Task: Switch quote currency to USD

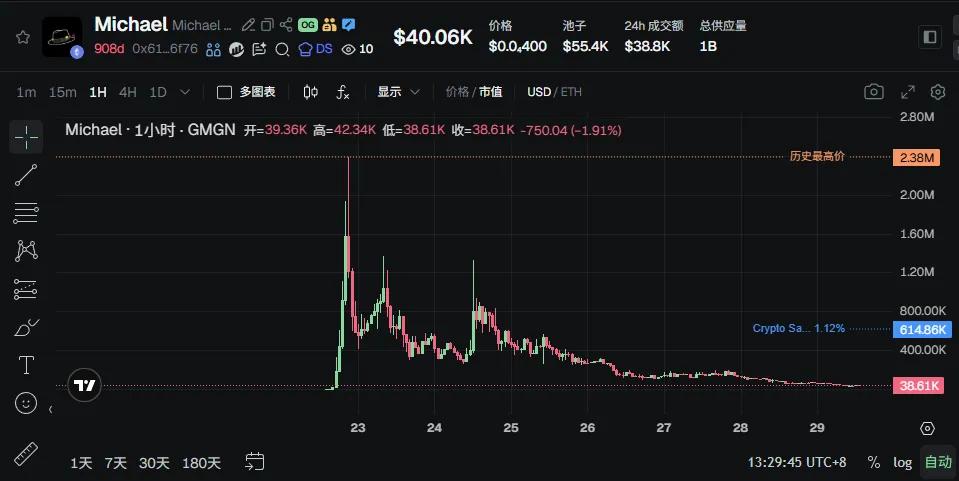Action: coord(539,92)
